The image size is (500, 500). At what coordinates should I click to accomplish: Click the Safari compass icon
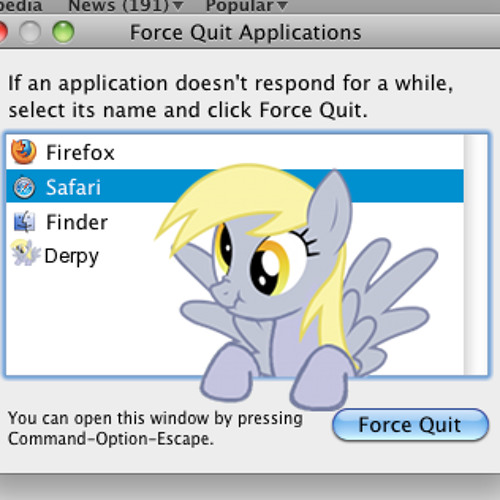click(24, 187)
